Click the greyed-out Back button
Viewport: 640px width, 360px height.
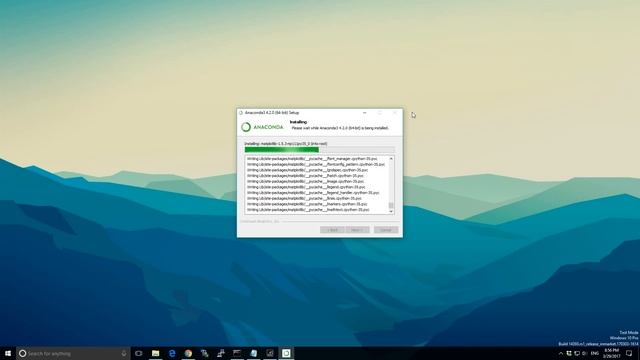click(332, 230)
